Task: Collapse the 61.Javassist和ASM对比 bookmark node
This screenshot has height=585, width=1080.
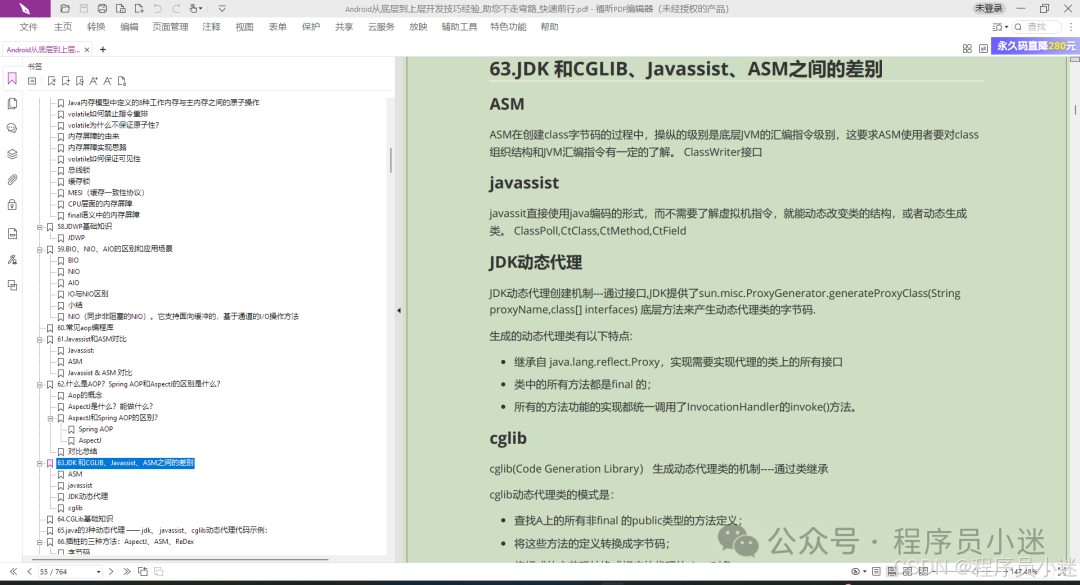Action: (x=40, y=340)
